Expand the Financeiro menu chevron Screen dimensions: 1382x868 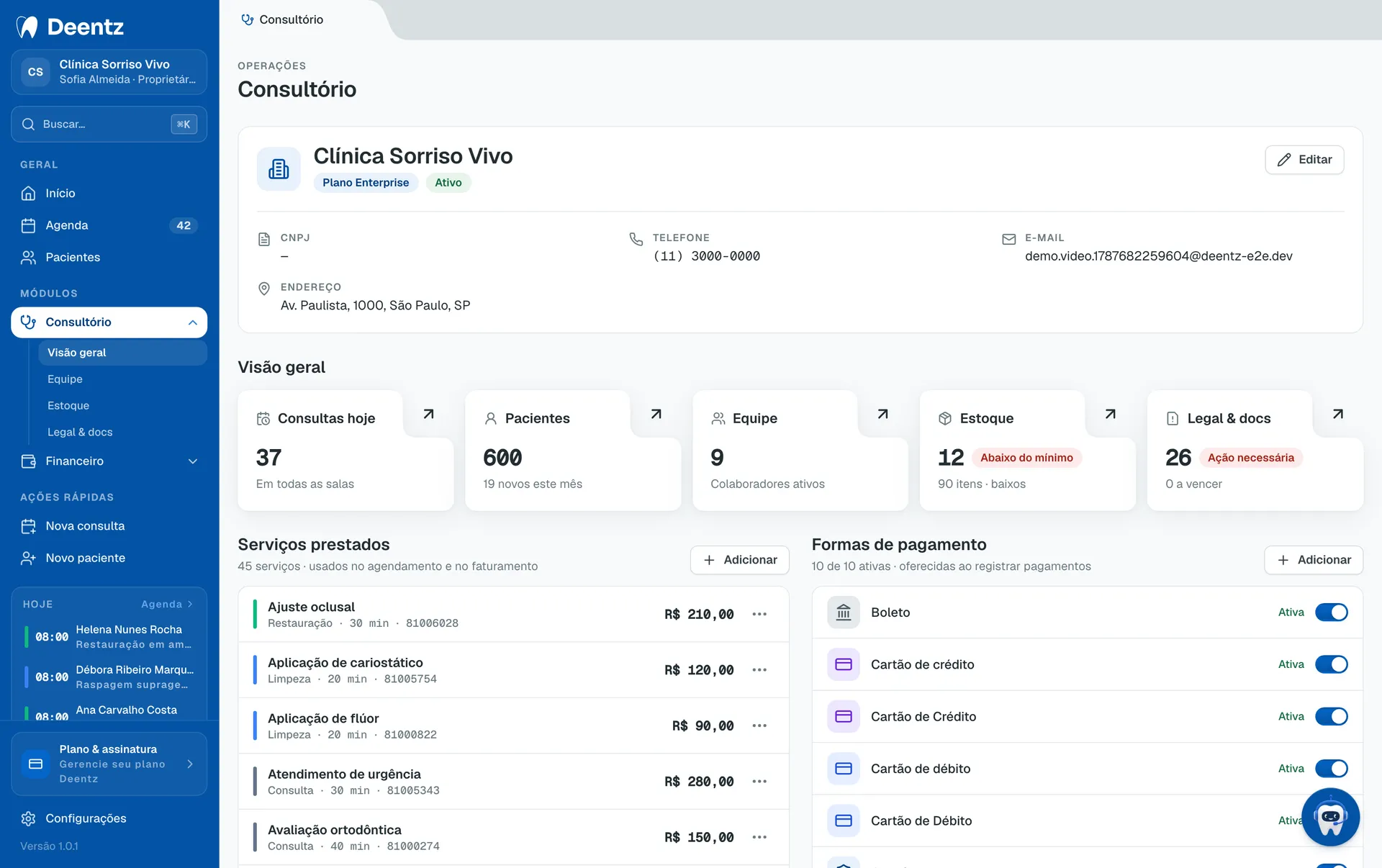pos(193,461)
